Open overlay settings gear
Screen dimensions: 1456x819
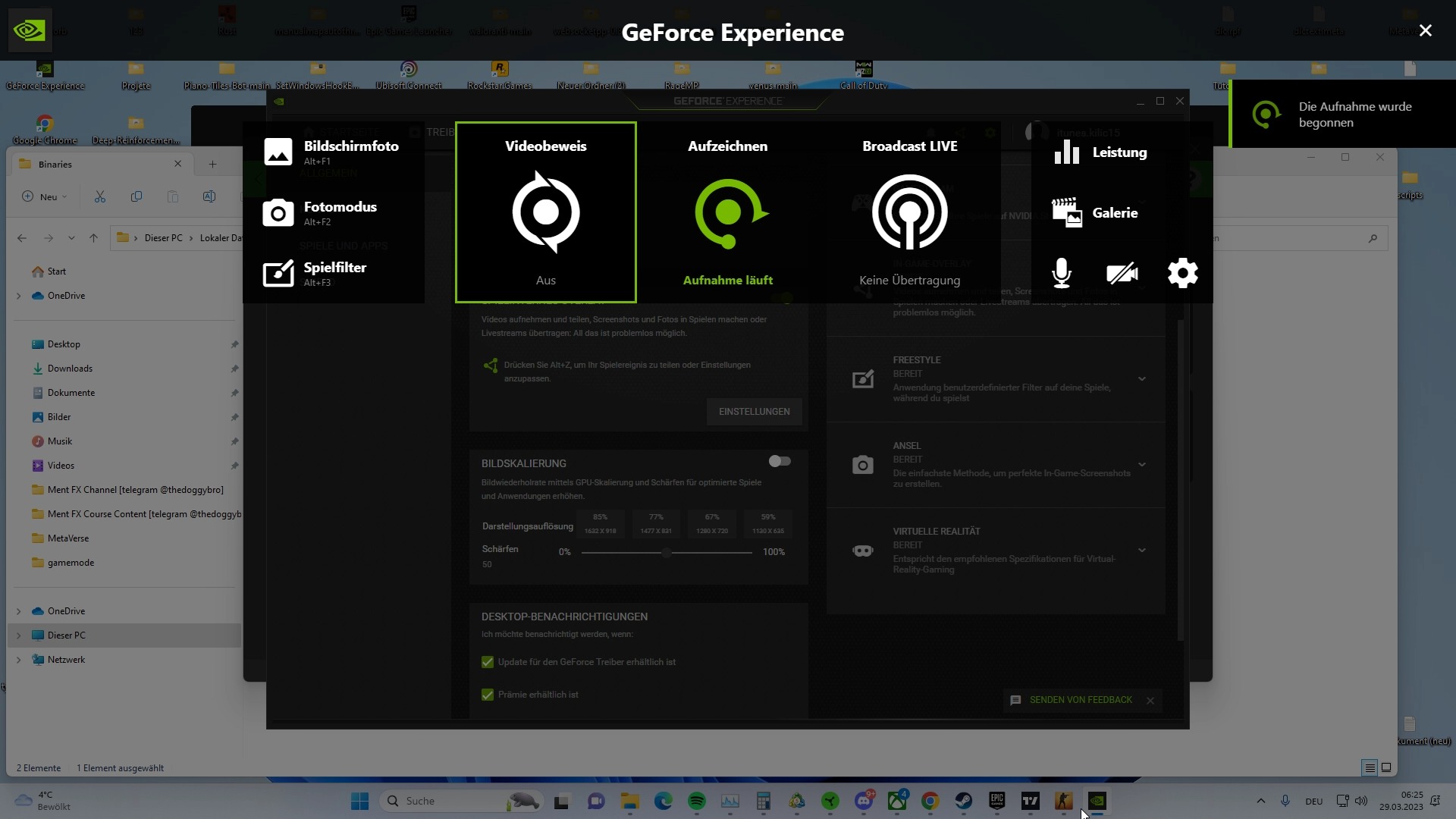click(1182, 273)
